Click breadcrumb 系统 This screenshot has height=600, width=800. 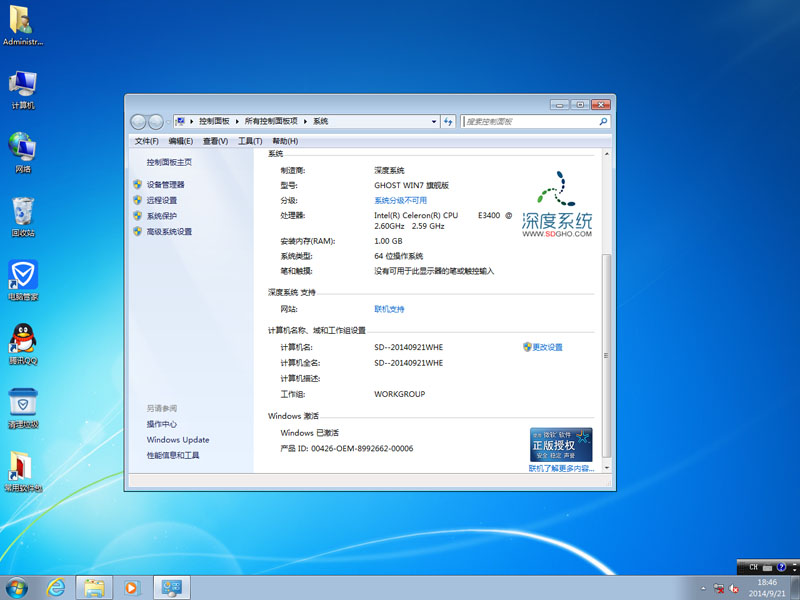[x=320, y=121]
